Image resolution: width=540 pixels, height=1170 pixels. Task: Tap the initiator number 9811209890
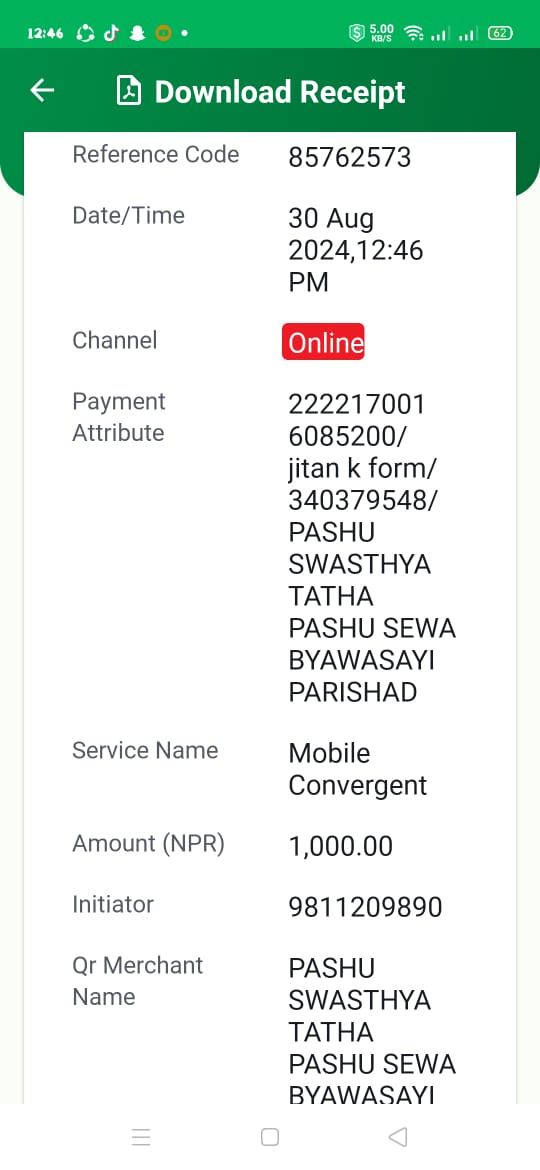pyautogui.click(x=365, y=907)
